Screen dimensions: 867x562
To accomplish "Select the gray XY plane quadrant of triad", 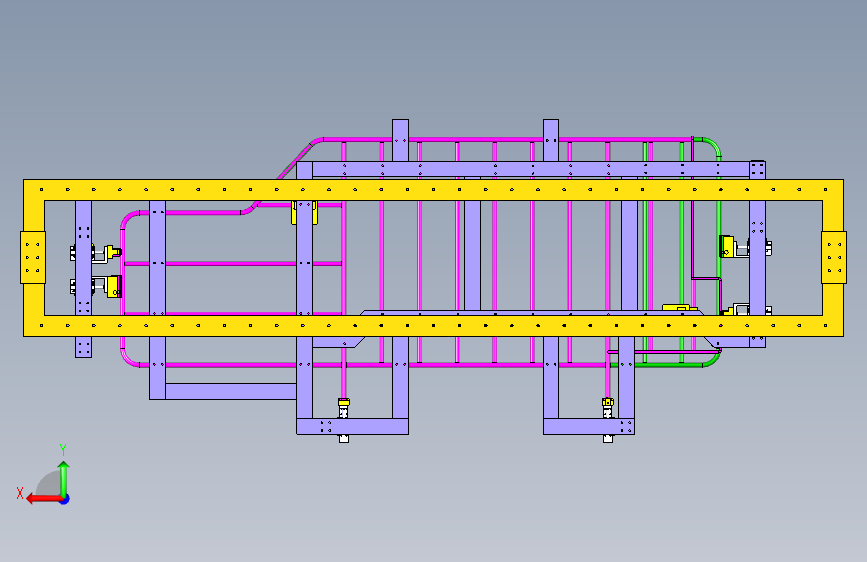I will coord(51,485).
